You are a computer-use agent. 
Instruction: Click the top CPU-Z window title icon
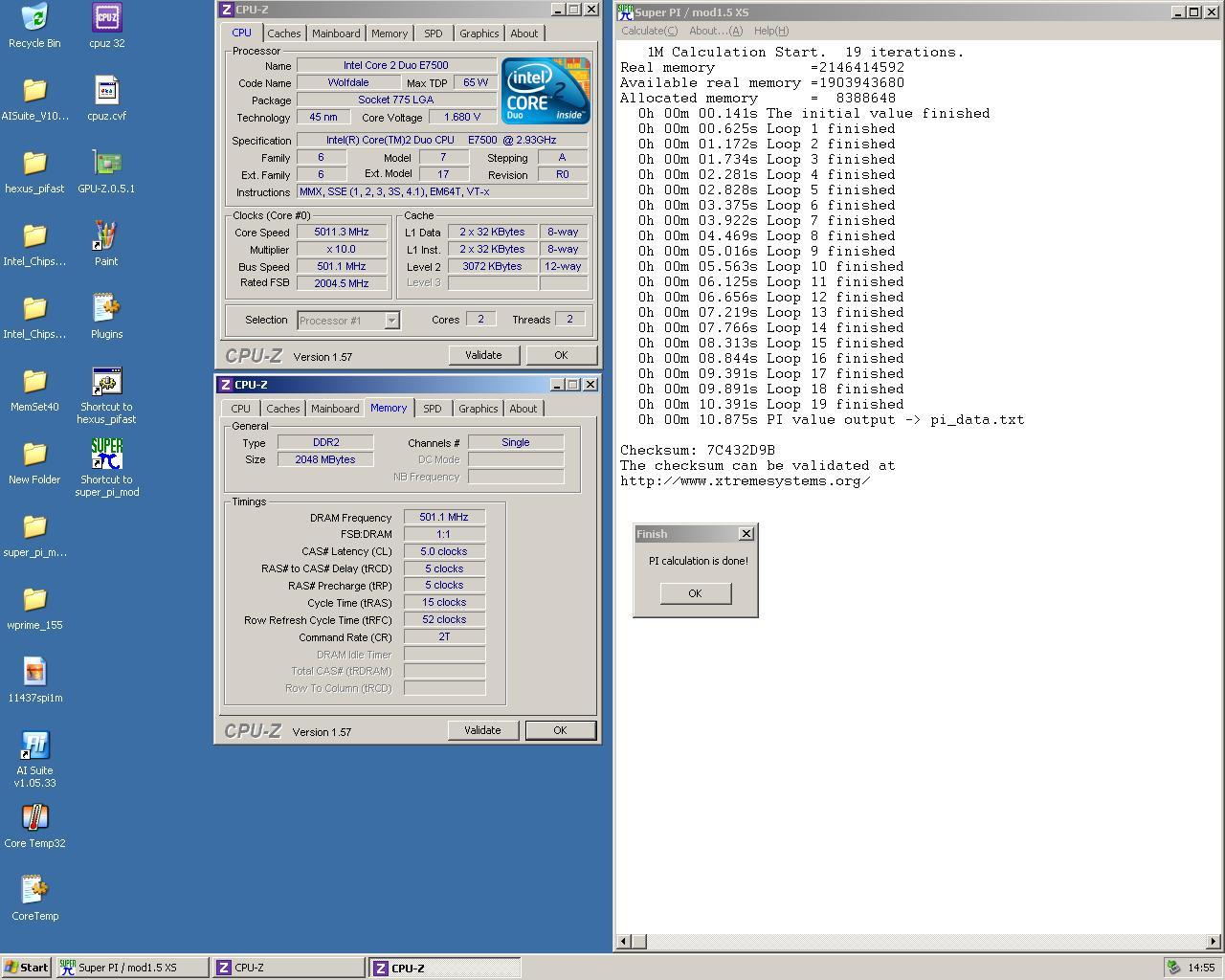click(226, 10)
